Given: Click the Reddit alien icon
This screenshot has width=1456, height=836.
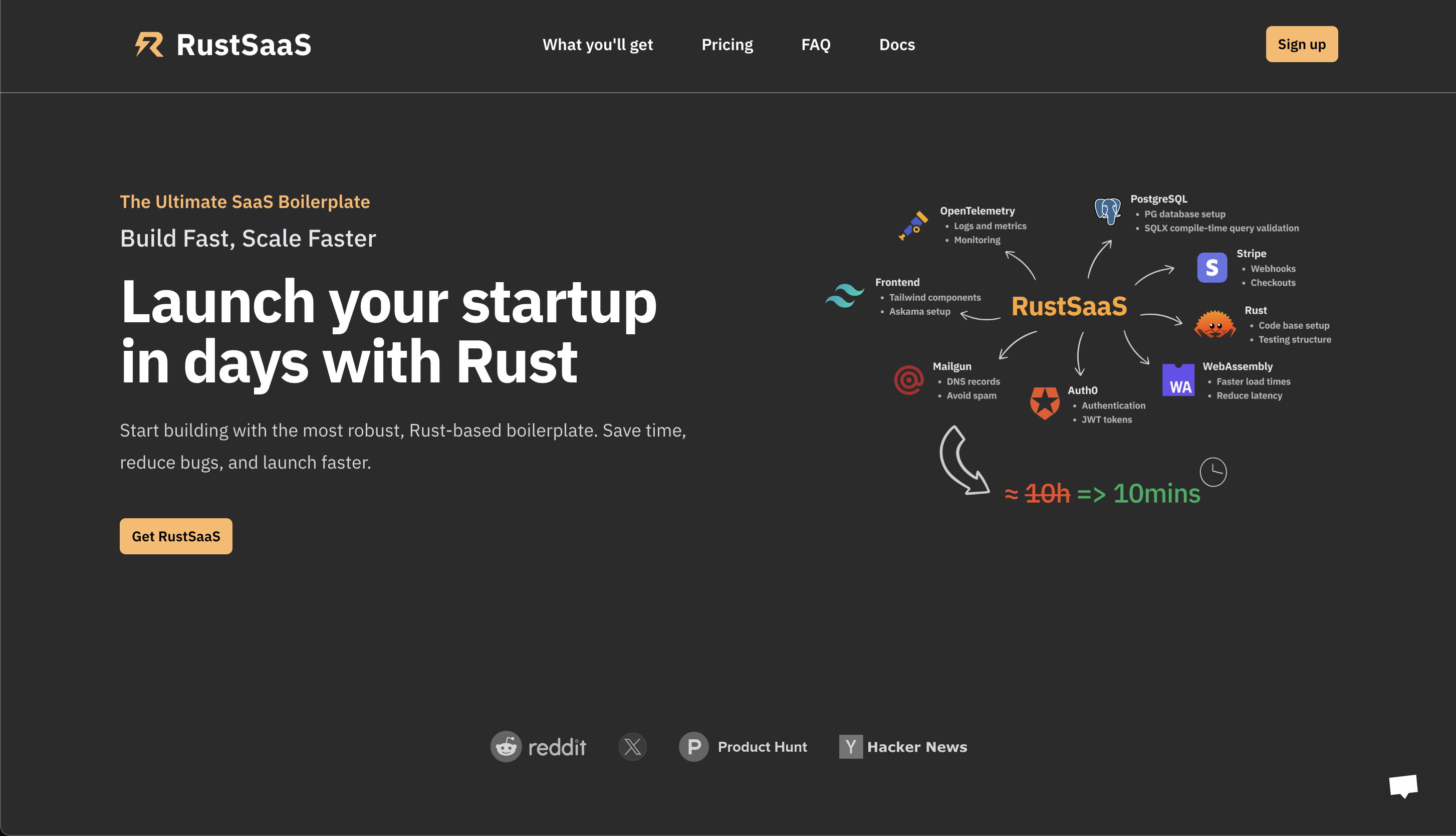Looking at the screenshot, I should [506, 746].
